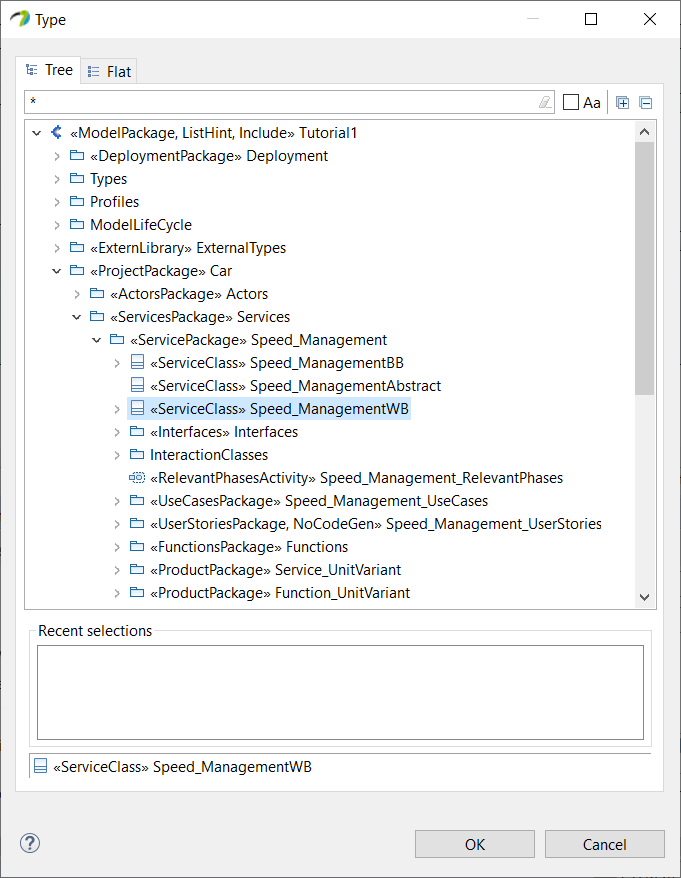Expand the Actors package node
This screenshot has width=681, height=878.
tap(77, 294)
